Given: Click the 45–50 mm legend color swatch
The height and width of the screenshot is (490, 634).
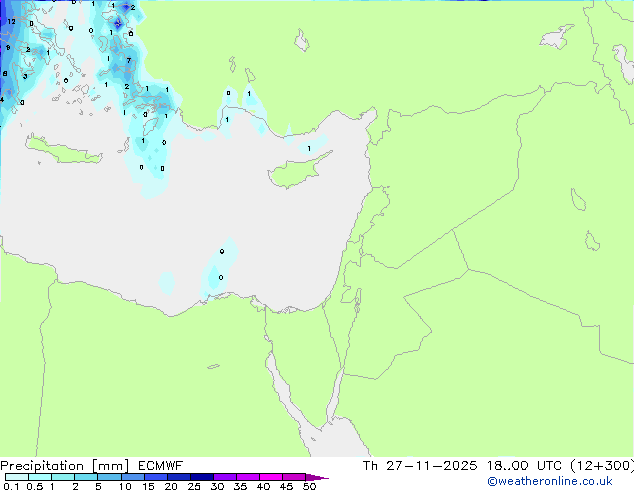Looking at the screenshot, I should click(x=294, y=477).
